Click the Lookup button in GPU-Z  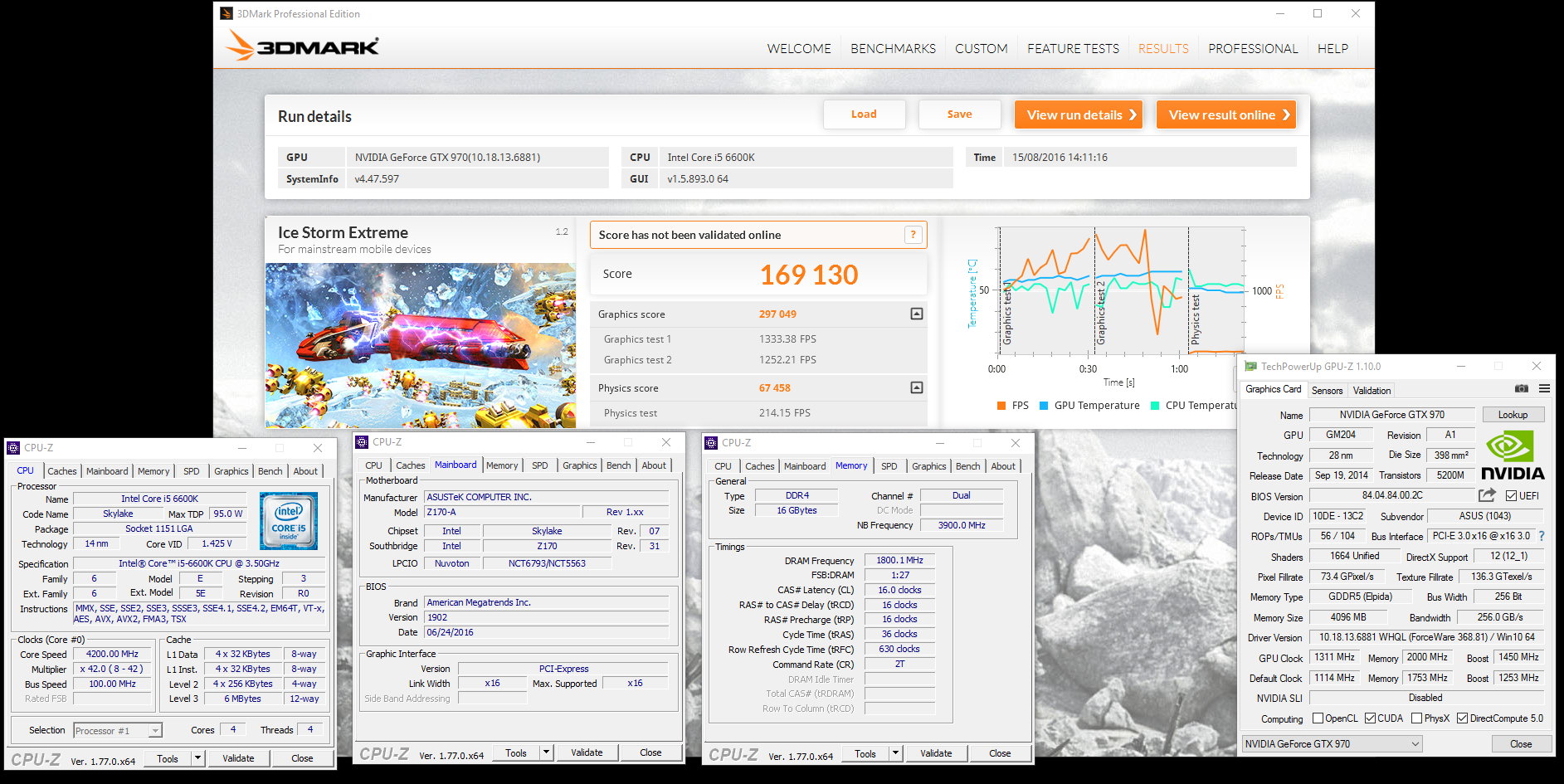coord(1513,415)
